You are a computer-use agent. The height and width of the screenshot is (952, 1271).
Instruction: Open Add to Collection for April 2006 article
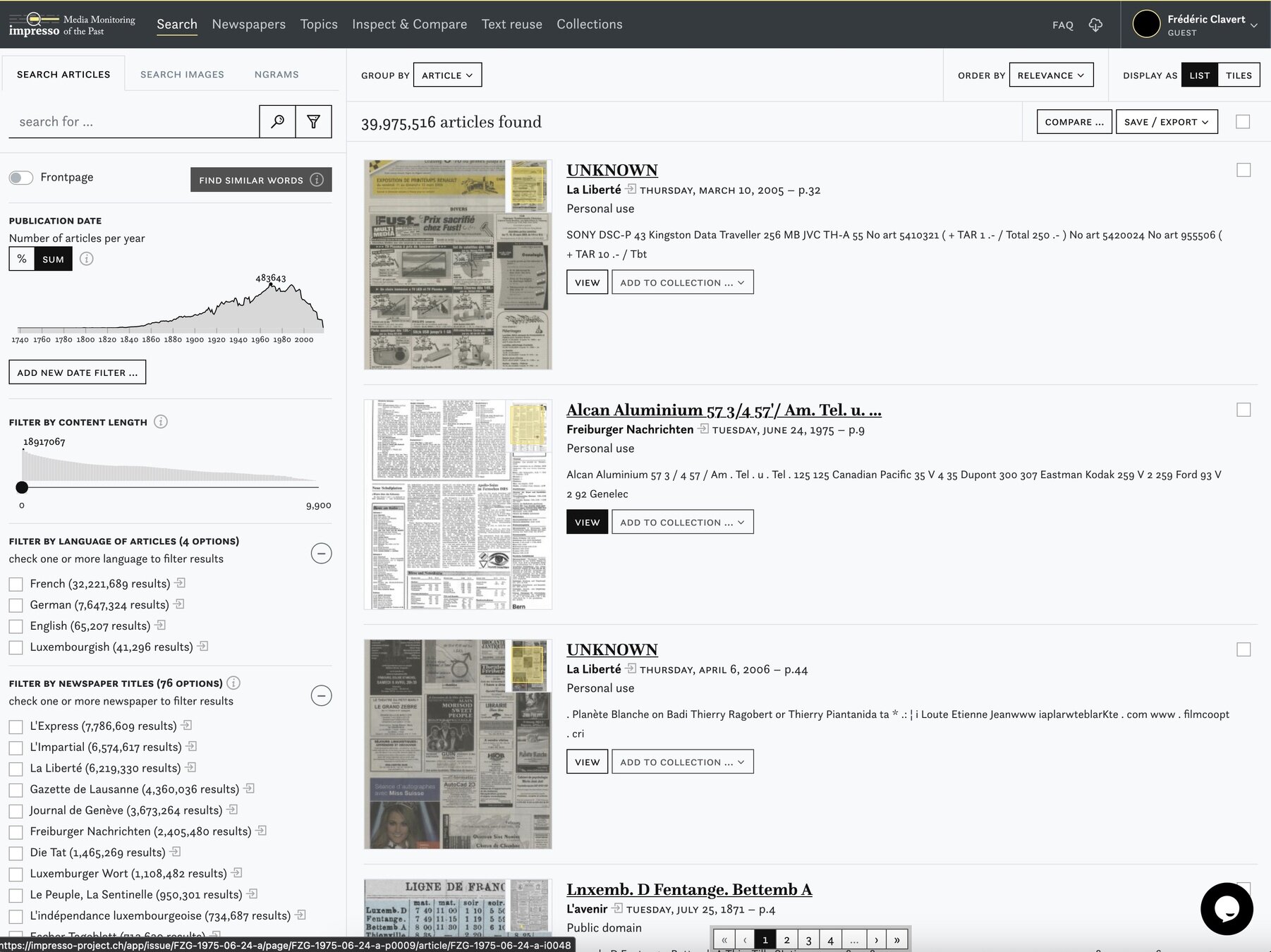[x=682, y=762]
